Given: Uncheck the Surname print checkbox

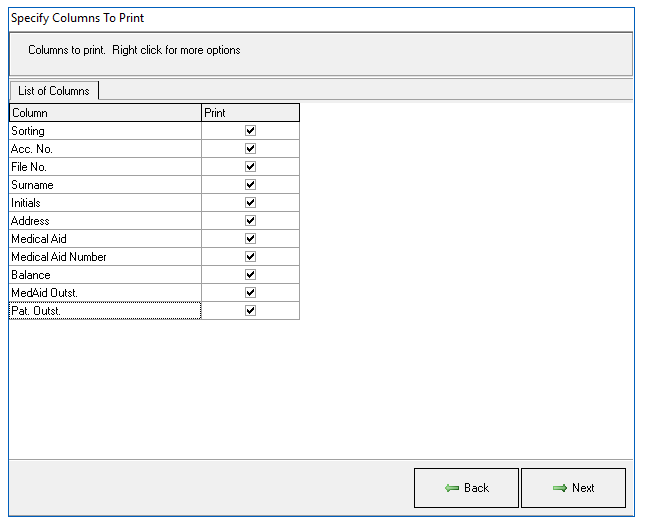Looking at the screenshot, I should (x=250, y=185).
